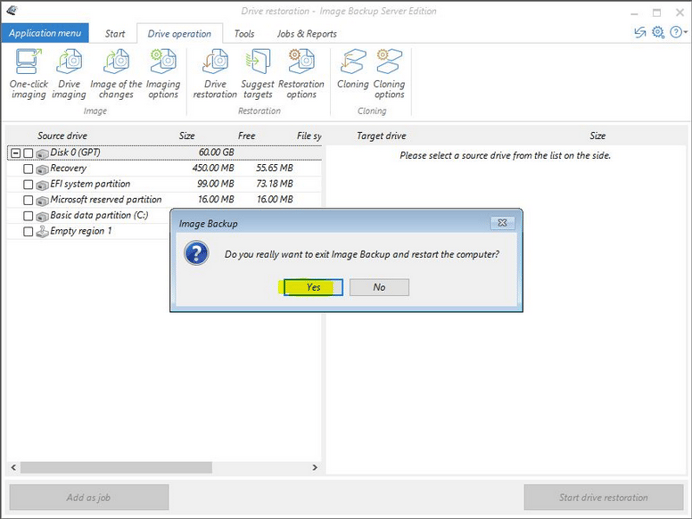
Task: Select the Recovery row label
Action: [68, 168]
